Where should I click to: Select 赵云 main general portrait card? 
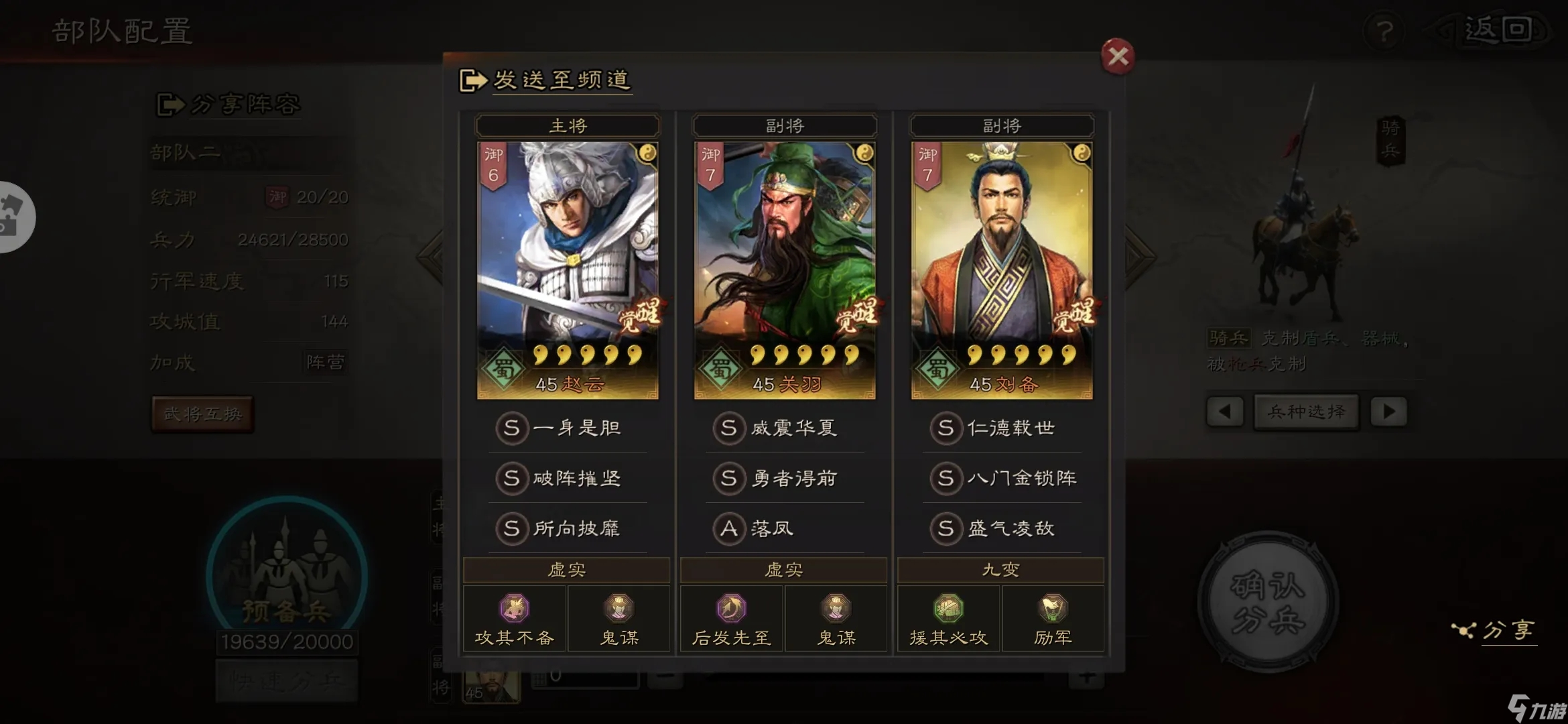pyautogui.click(x=568, y=270)
